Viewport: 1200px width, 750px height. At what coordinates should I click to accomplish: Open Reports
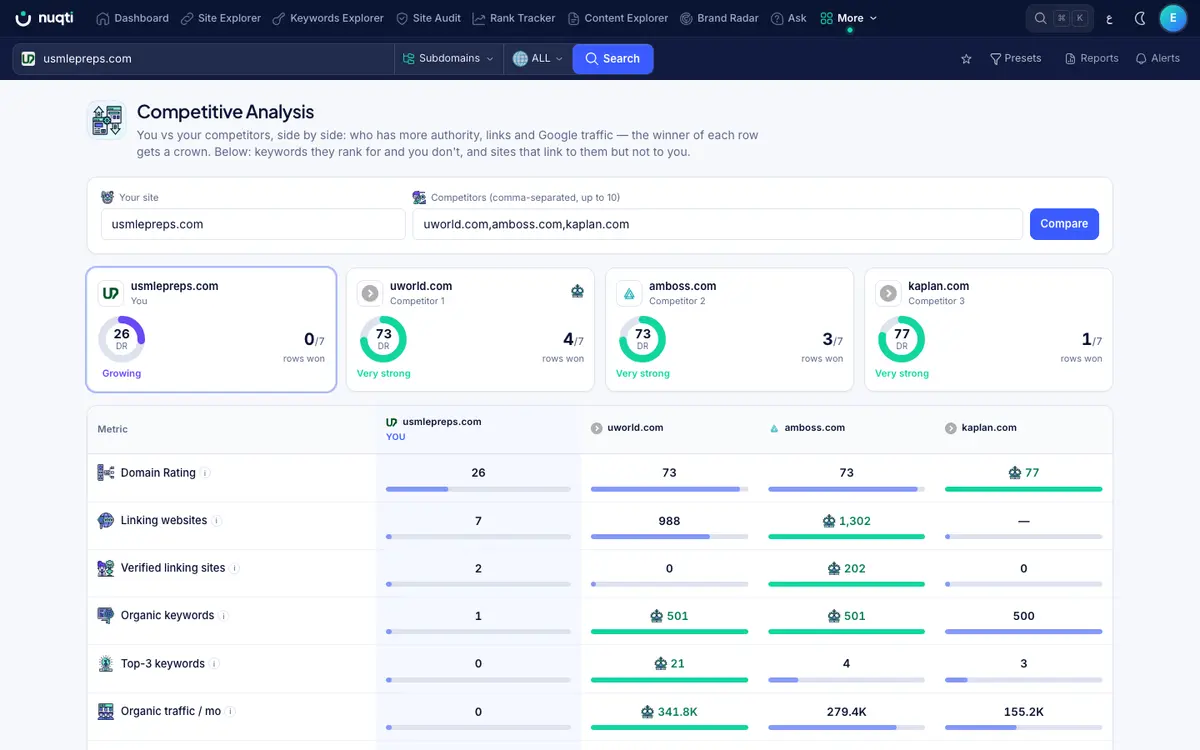pyautogui.click(x=1091, y=59)
